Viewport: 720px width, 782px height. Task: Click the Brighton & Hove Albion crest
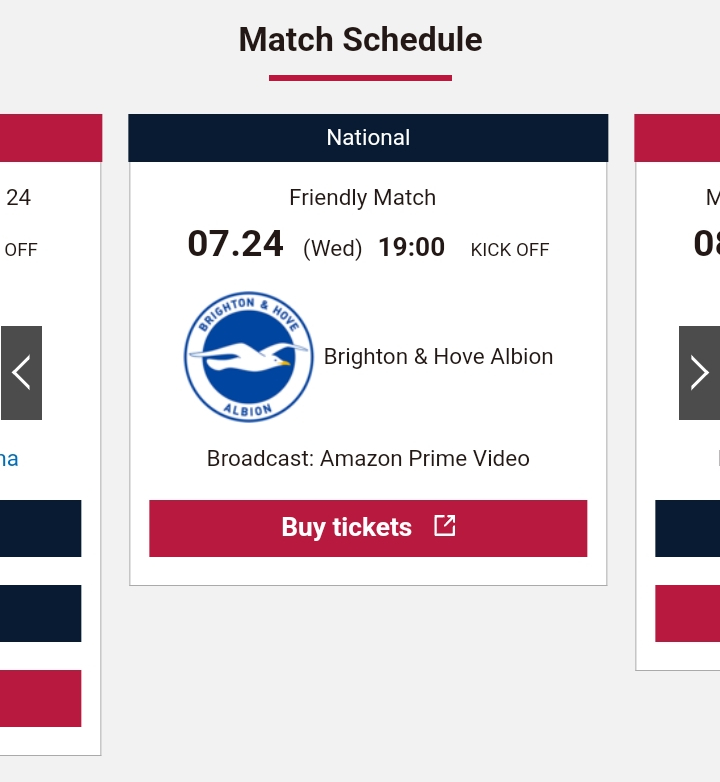pos(248,357)
